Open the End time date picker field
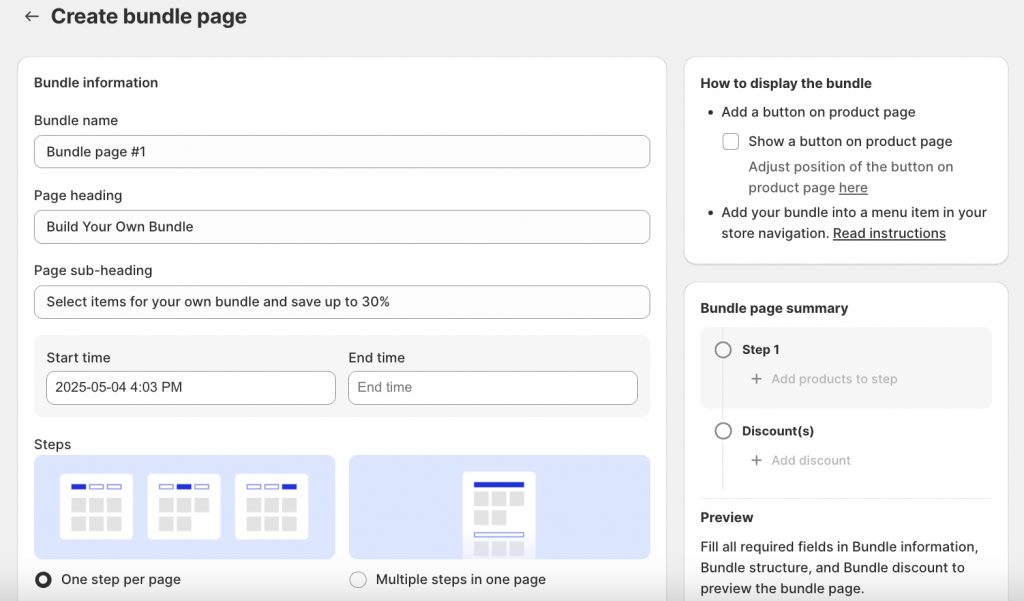The width and height of the screenshot is (1024, 601). pos(492,388)
